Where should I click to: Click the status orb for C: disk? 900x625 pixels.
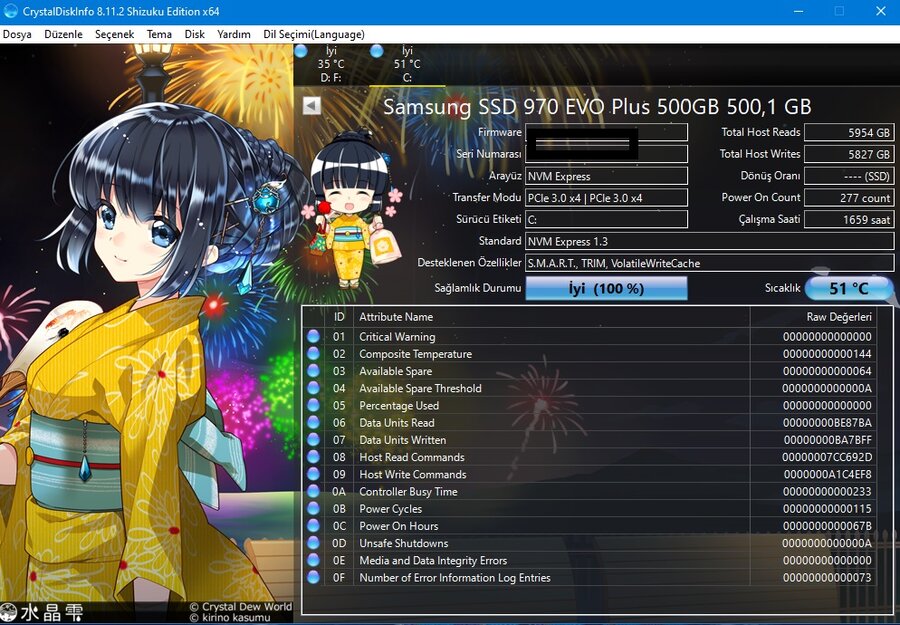tap(377, 51)
